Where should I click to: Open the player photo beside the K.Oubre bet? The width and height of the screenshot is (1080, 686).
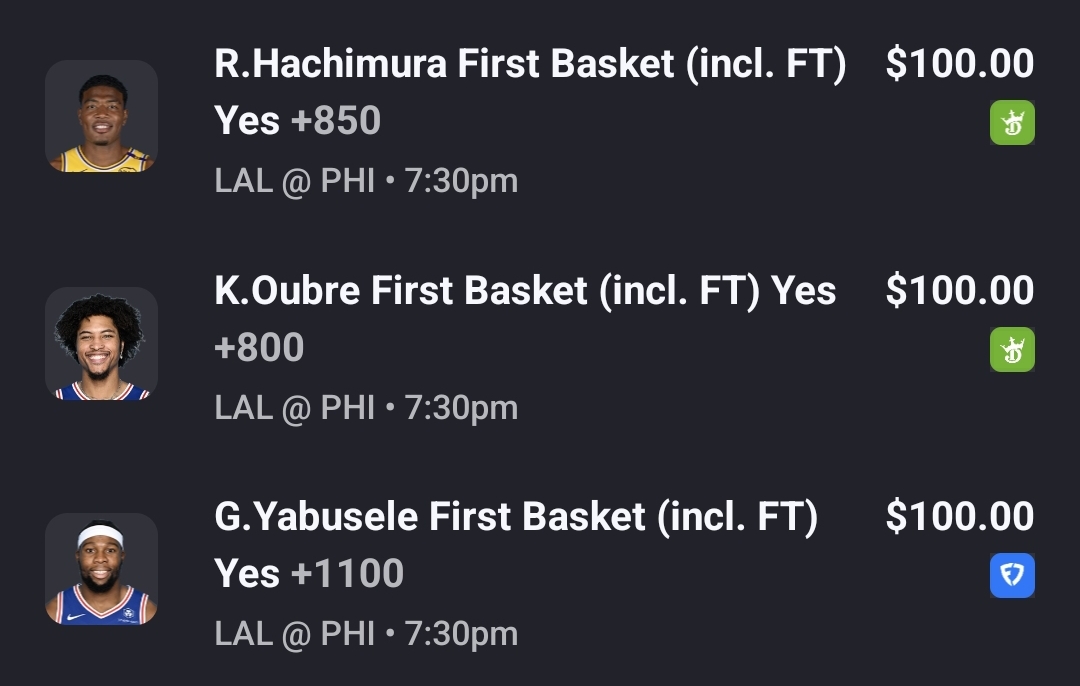[x=101, y=344]
